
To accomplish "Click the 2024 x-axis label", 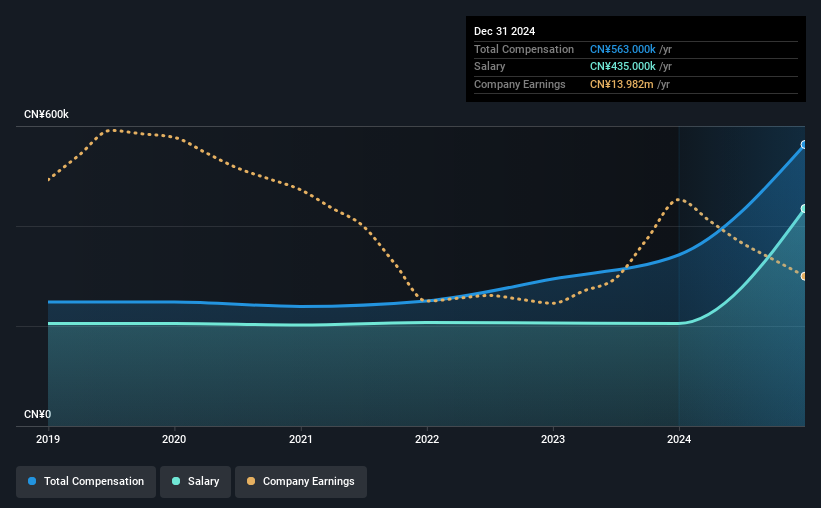I will 679,439.
